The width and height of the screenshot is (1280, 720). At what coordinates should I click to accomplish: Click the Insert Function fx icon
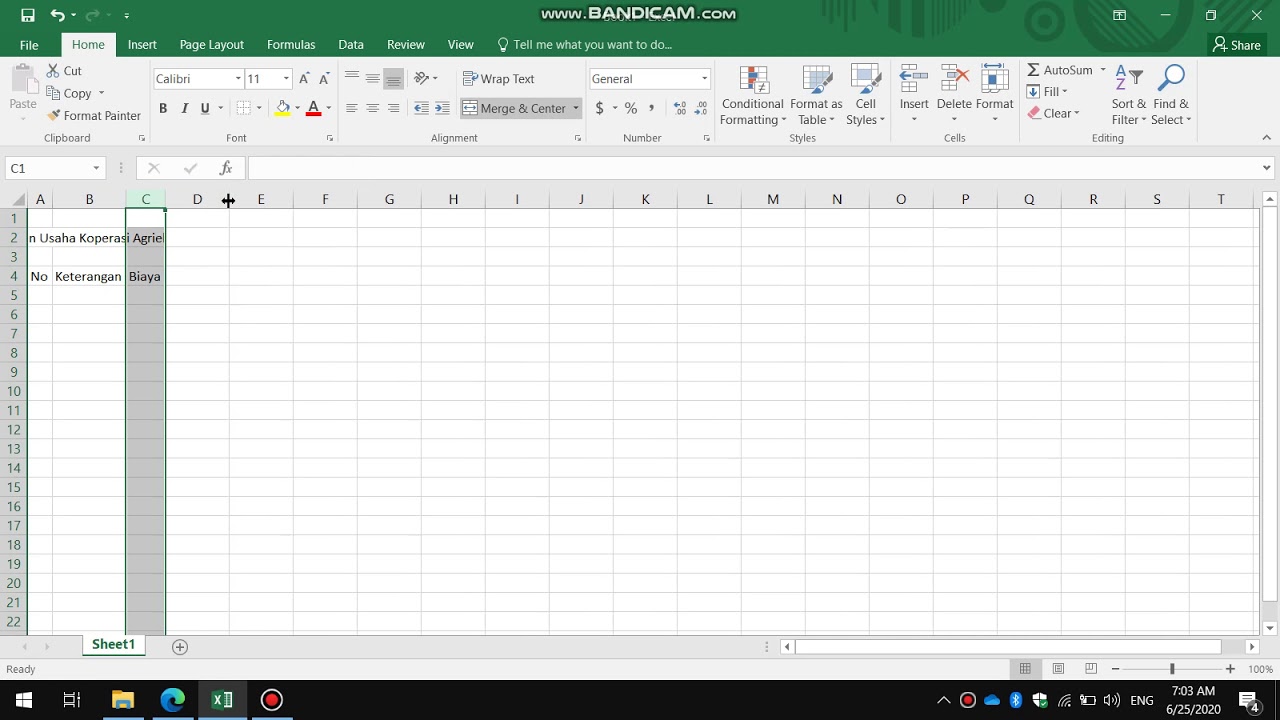[226, 168]
